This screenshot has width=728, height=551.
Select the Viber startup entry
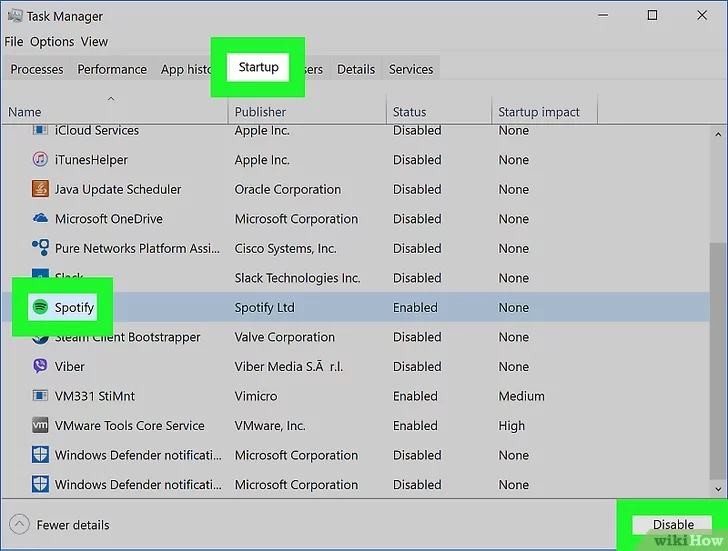[70, 366]
